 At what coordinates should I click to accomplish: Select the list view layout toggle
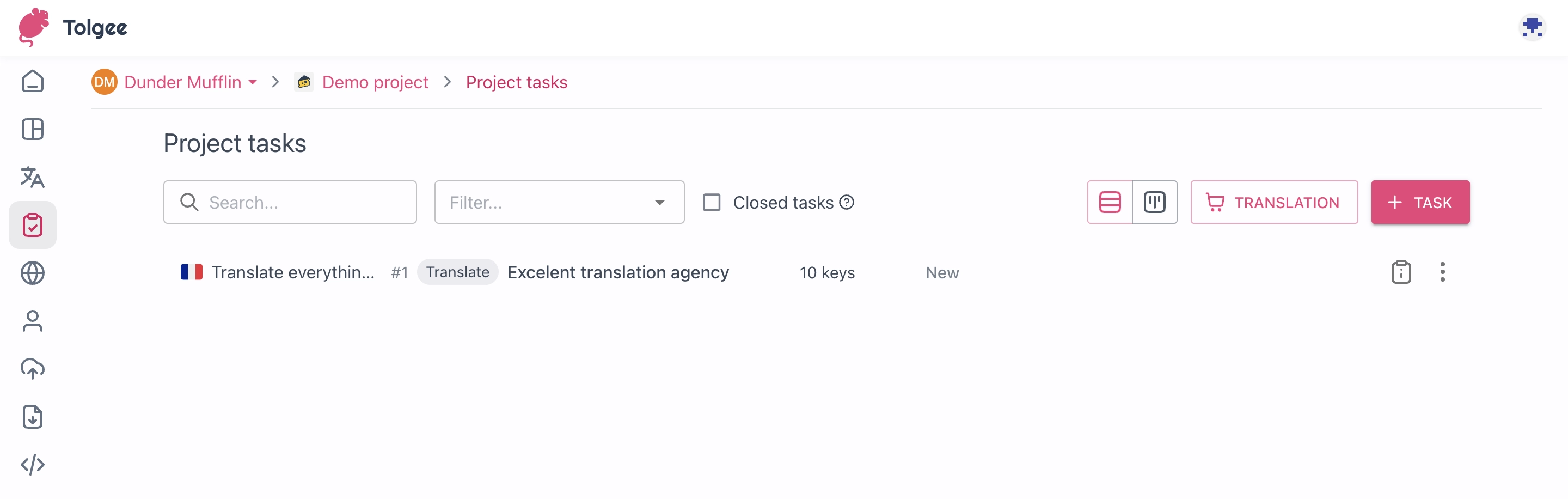1110,202
